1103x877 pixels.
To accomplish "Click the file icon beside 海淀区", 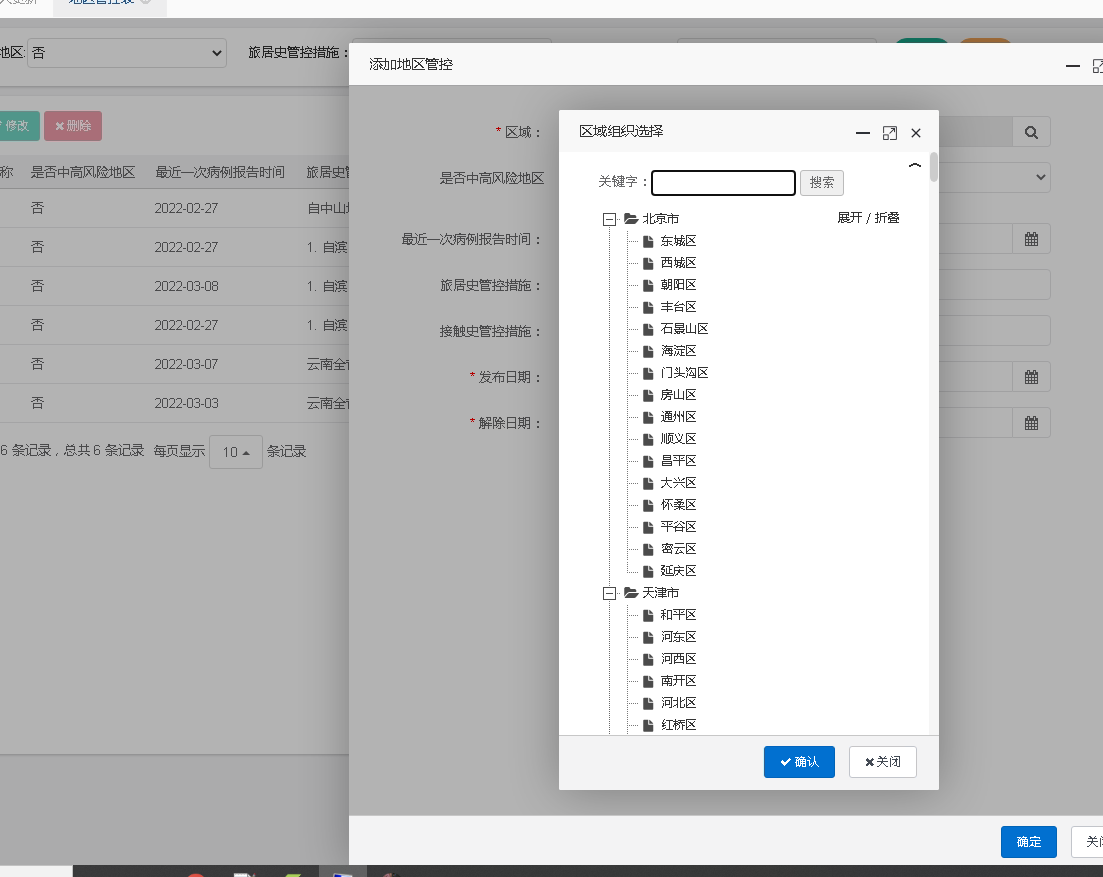I will [648, 351].
